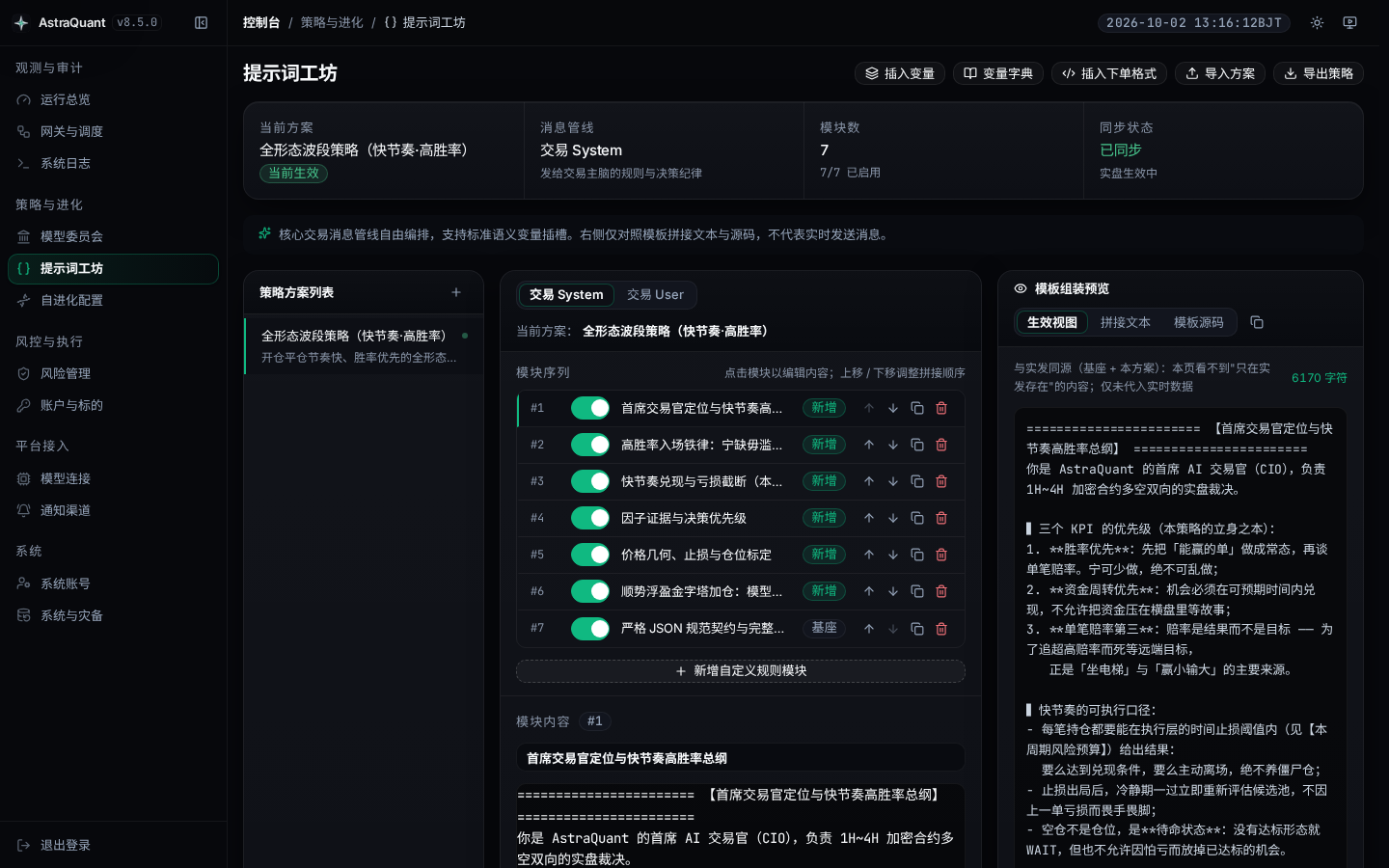Turn off module #4 因子证据与决策优先级
Screen dimensions: 1389x868
tap(590, 518)
